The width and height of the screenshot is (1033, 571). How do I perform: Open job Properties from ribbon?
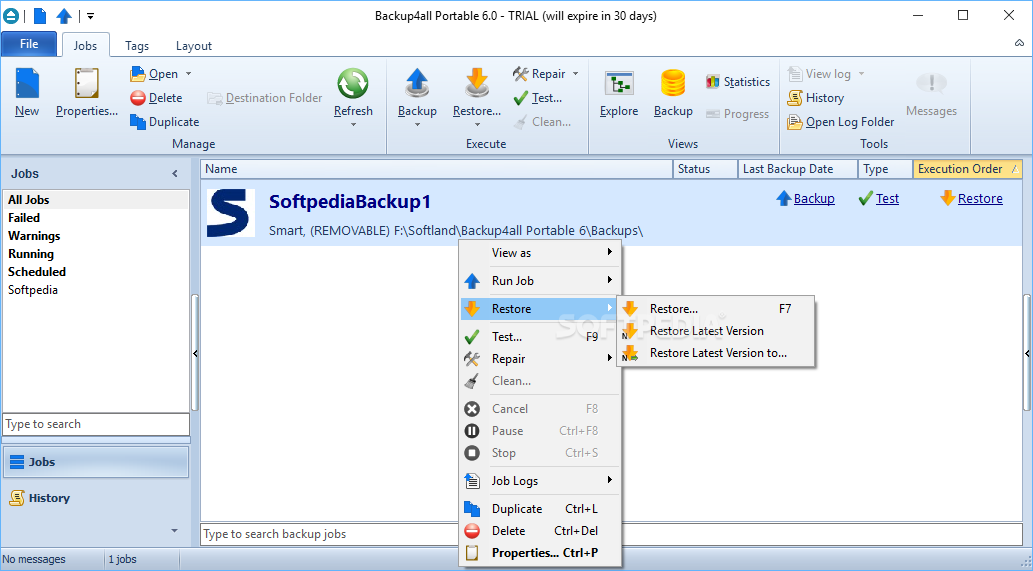pyautogui.click(x=87, y=94)
